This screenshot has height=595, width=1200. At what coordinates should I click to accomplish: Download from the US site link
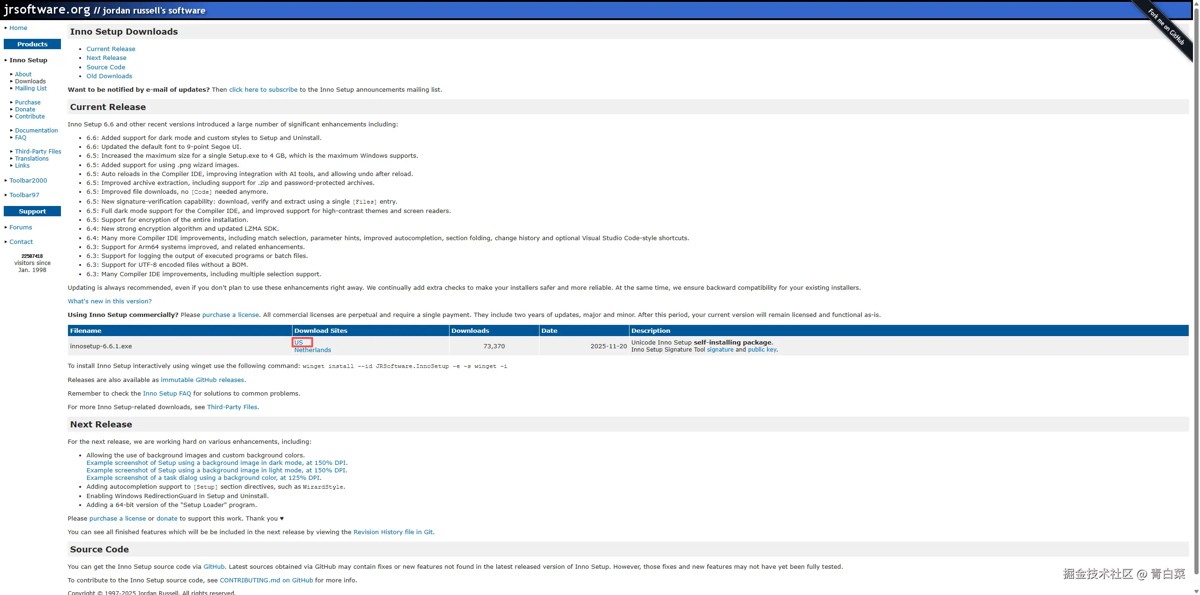(298, 343)
